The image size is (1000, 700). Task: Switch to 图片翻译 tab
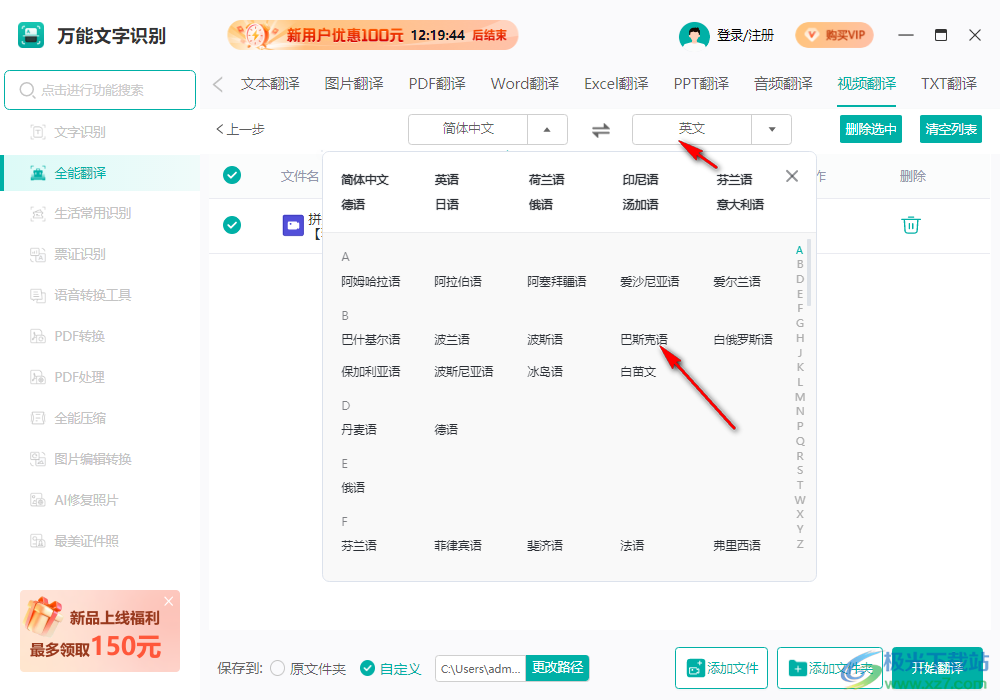click(x=354, y=84)
